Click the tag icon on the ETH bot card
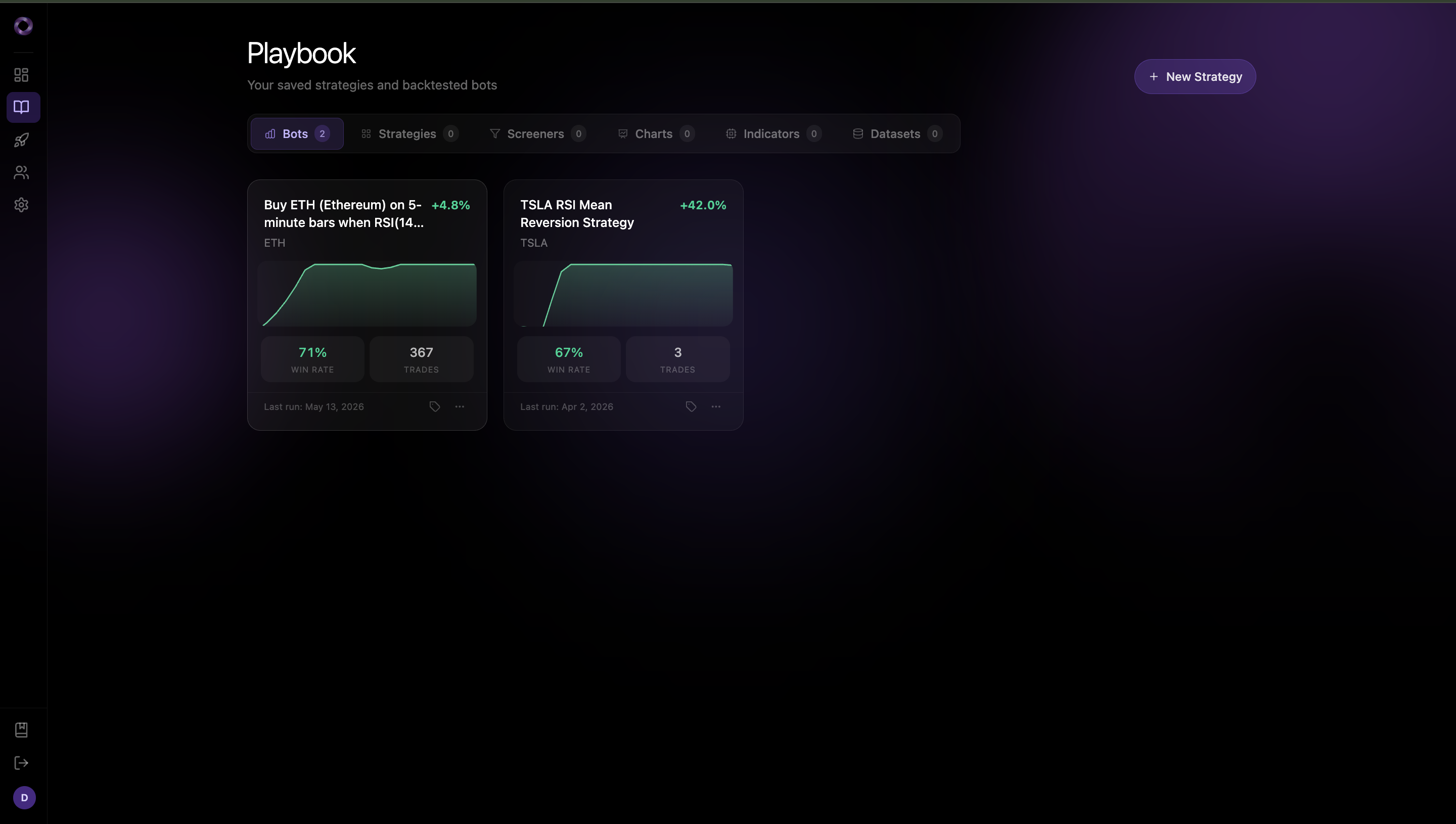 pos(435,406)
